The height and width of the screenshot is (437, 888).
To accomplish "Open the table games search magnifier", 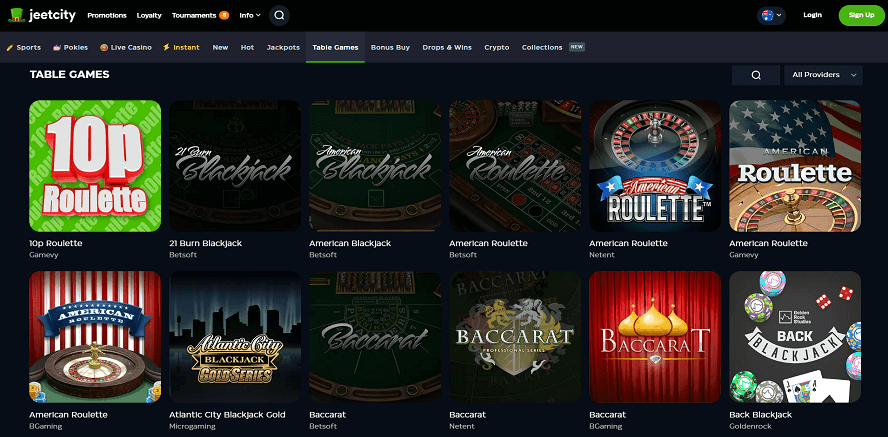I will [756, 75].
